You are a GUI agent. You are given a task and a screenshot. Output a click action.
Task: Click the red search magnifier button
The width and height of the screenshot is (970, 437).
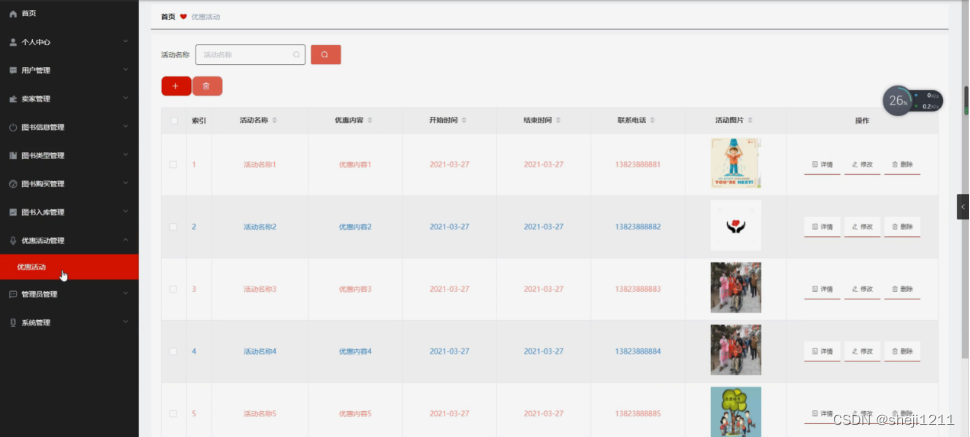[x=325, y=54]
